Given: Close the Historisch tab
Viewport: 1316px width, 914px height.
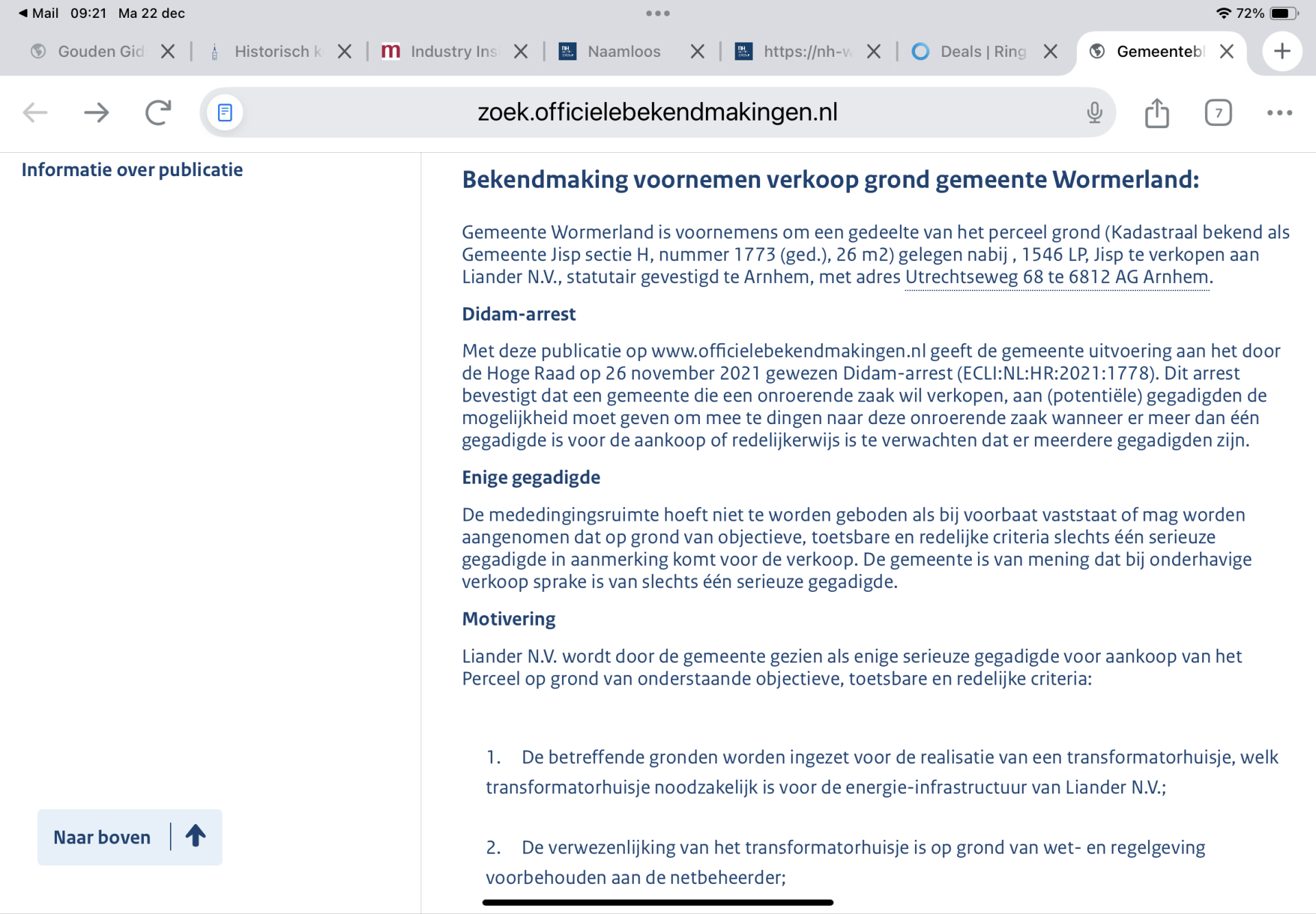Looking at the screenshot, I should (345, 51).
